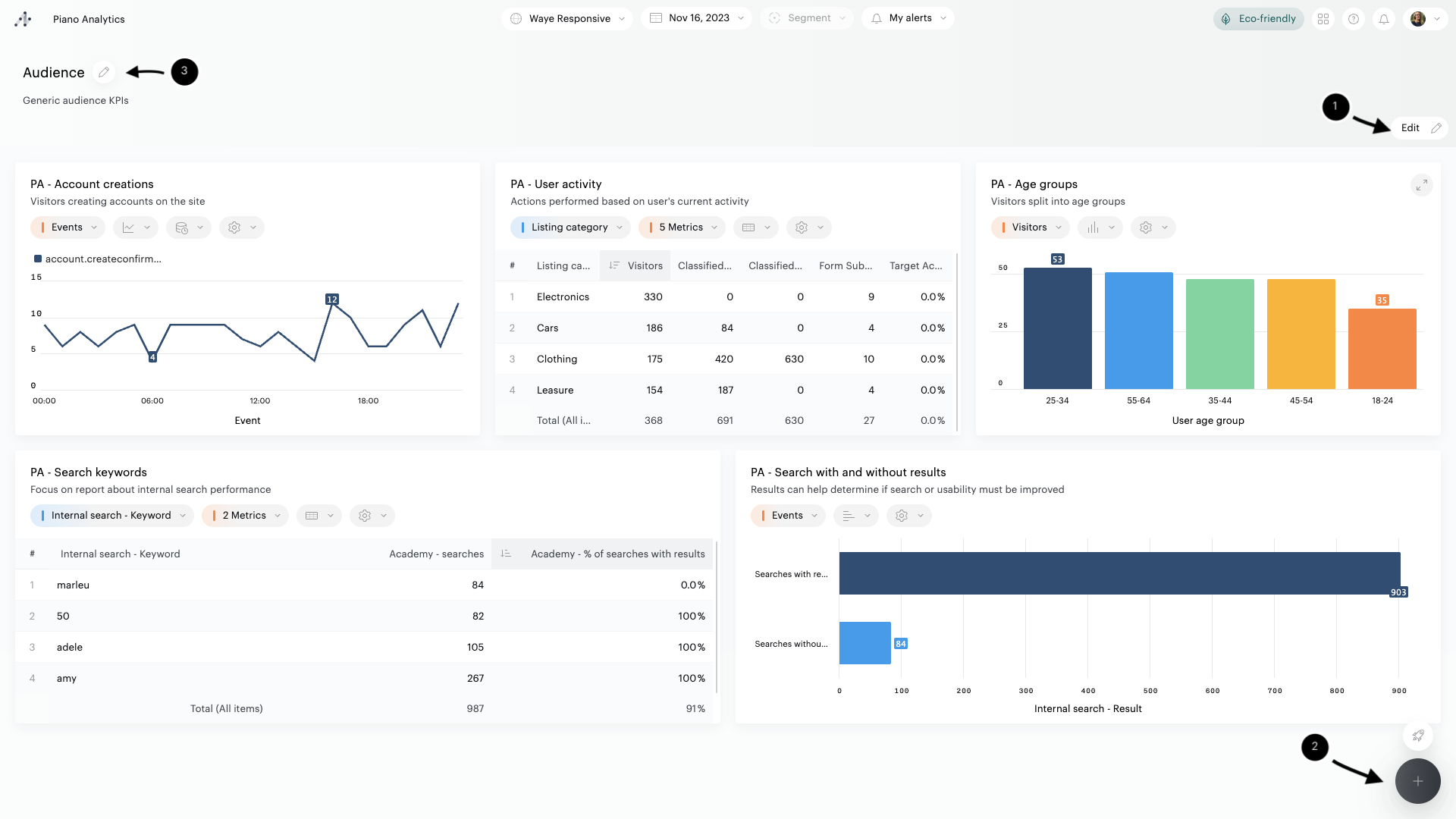Click the round plus add button

[1417, 781]
